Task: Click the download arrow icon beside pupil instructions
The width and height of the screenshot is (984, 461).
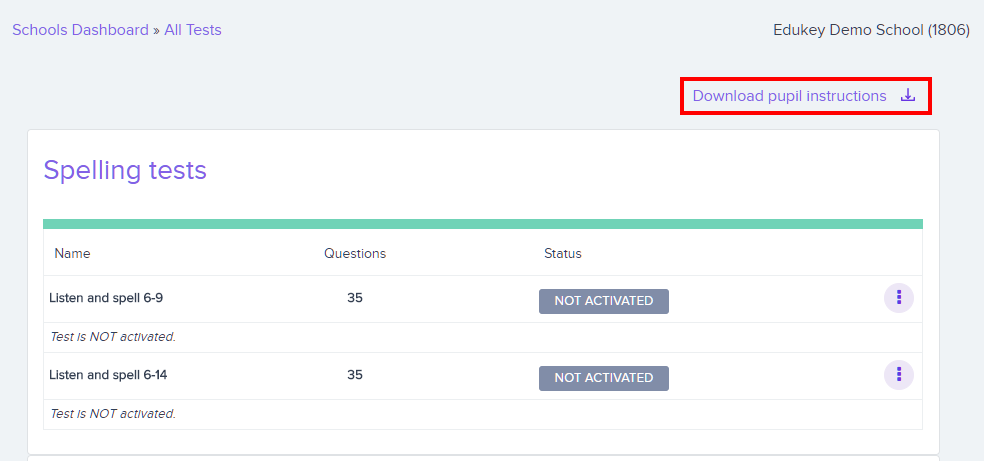Action: 908,95
